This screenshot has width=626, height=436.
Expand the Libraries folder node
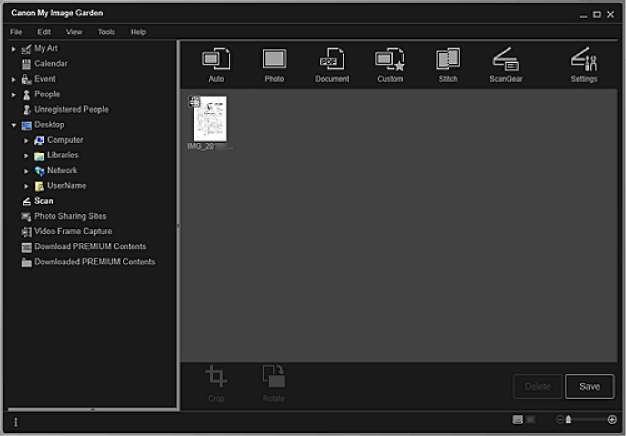tap(27, 156)
